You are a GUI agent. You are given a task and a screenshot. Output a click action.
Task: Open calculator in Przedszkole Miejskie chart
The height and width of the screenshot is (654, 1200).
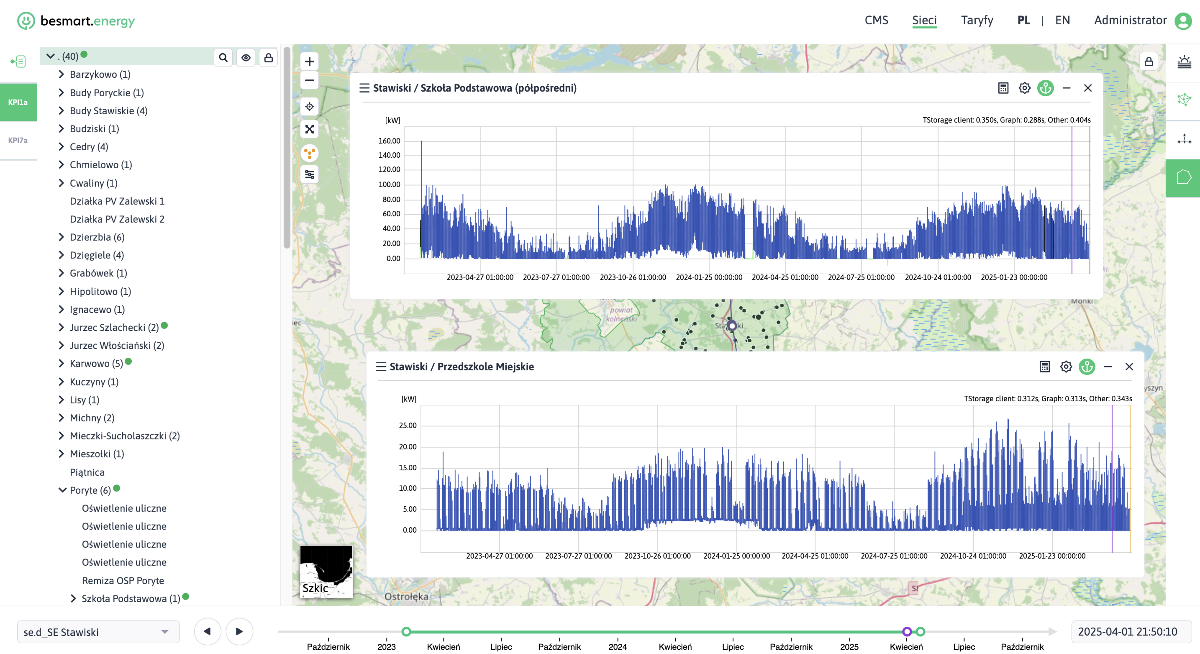click(1045, 367)
